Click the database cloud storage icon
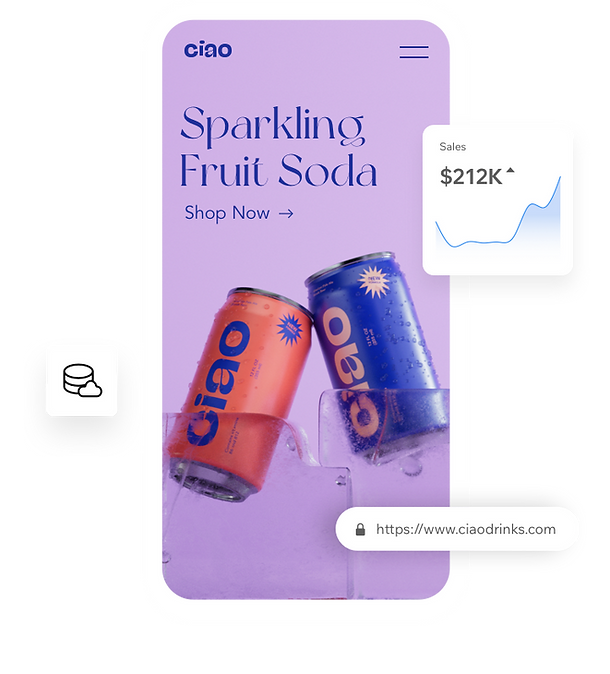Viewport: 610px width, 674px height. (x=82, y=380)
